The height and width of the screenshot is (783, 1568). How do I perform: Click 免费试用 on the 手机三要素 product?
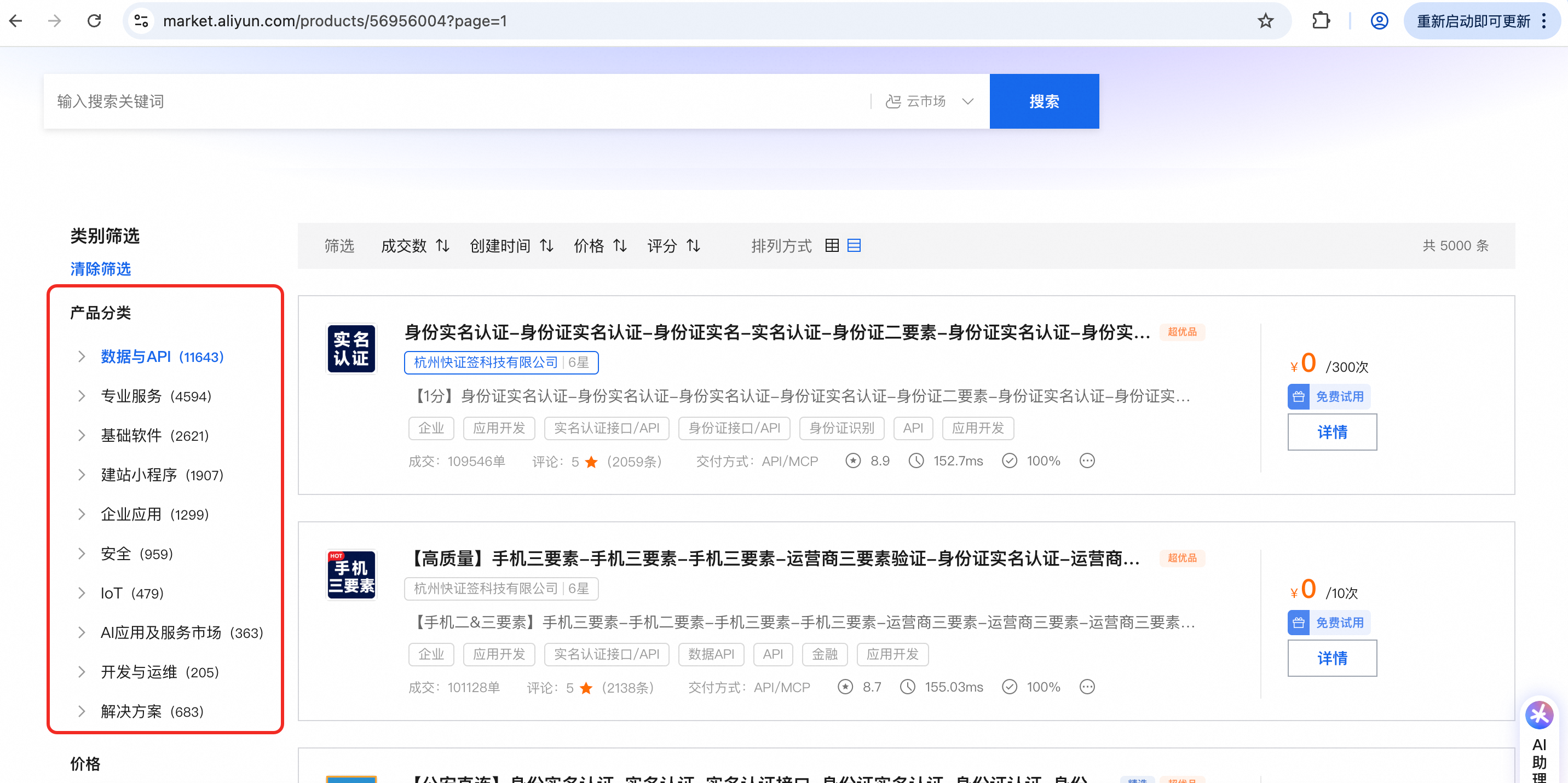pyautogui.click(x=1329, y=622)
